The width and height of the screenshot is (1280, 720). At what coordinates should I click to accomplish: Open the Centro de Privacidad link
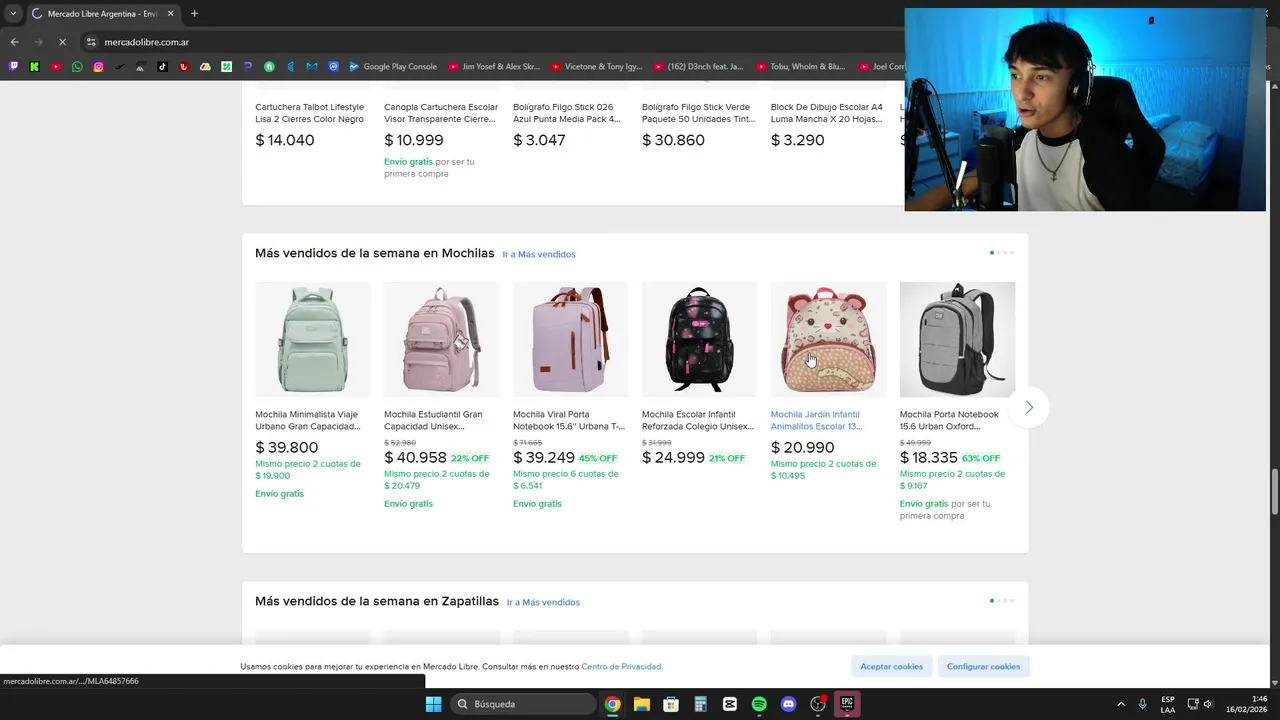pos(622,667)
